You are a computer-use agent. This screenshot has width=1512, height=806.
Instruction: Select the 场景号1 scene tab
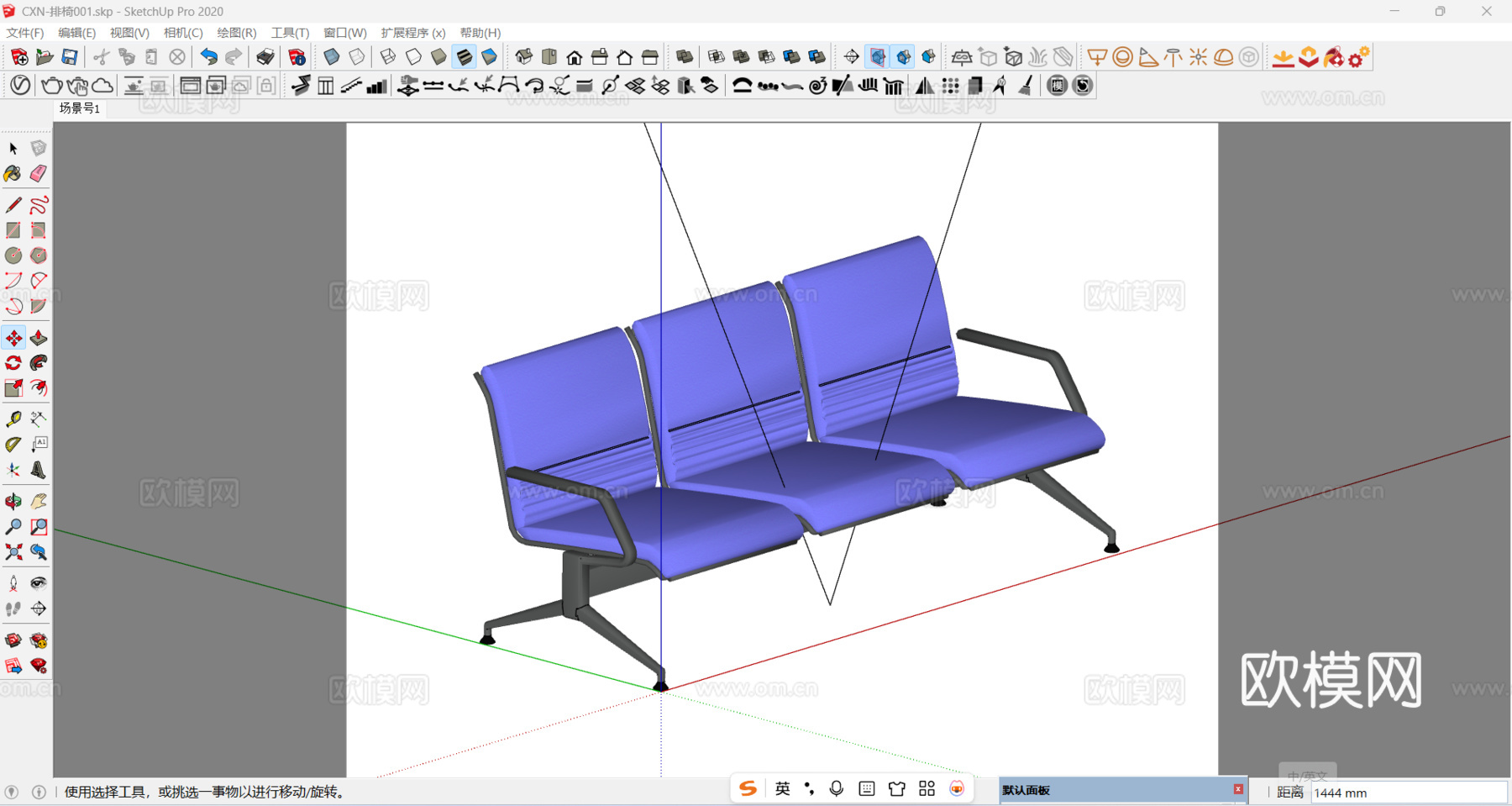pyautogui.click(x=80, y=108)
